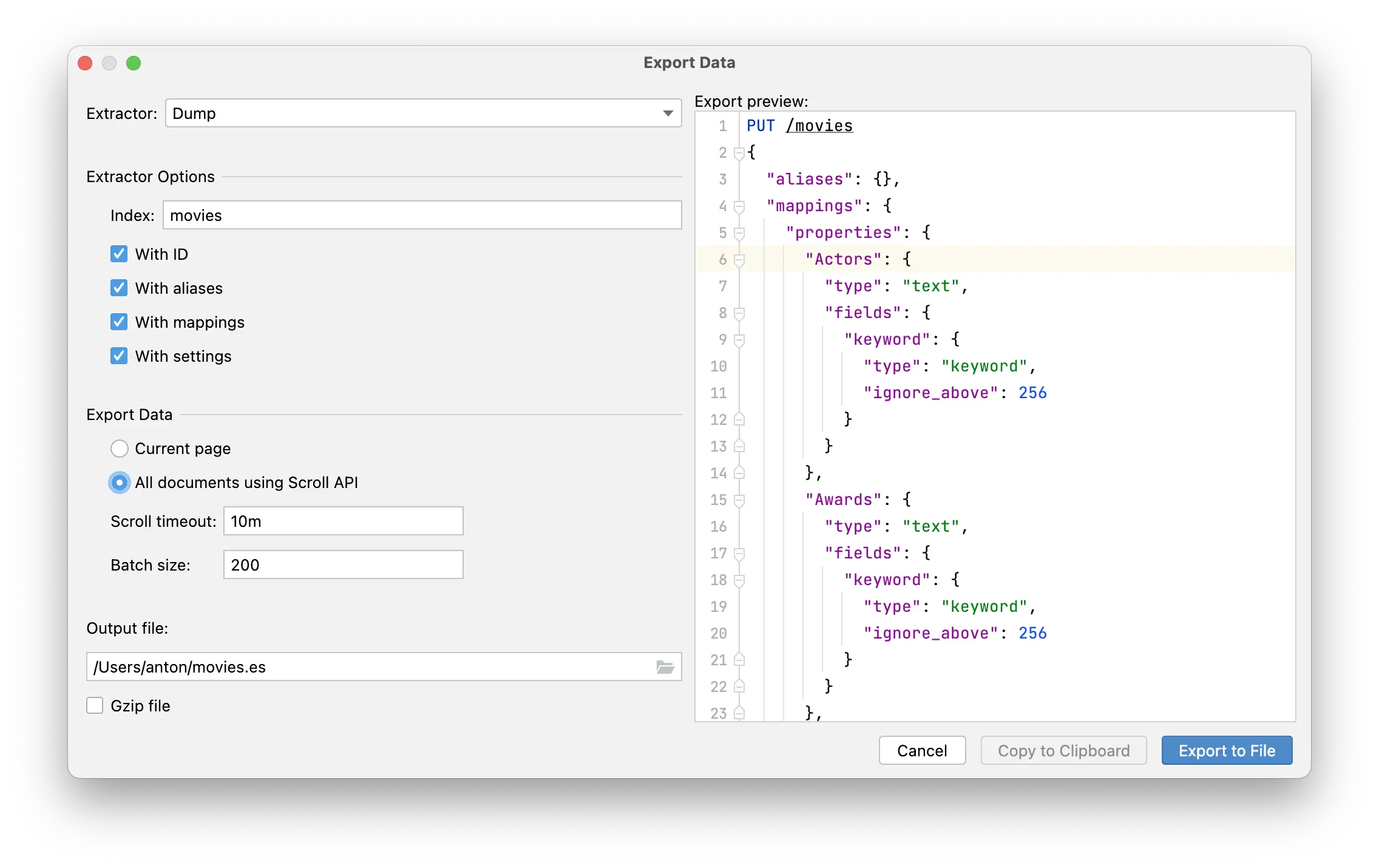Image resolution: width=1379 pixels, height=868 pixels.
Task: Select the Current page radio button
Action: (121, 449)
